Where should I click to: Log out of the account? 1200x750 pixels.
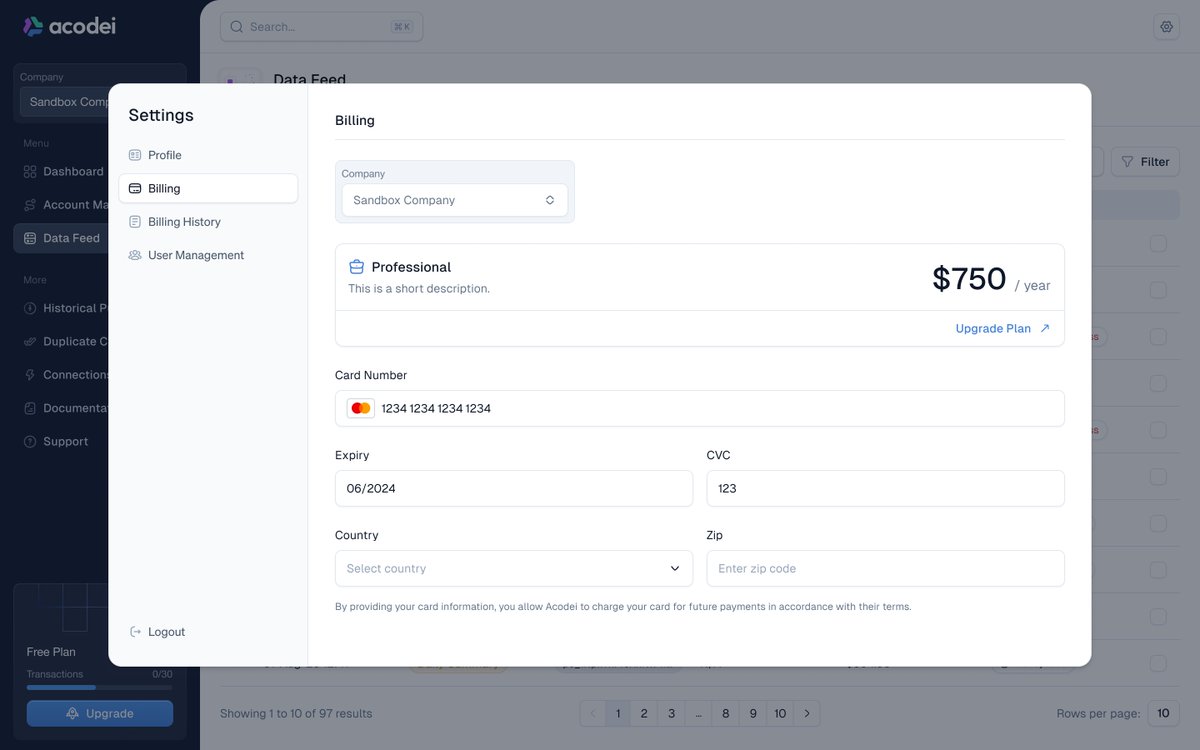158,632
